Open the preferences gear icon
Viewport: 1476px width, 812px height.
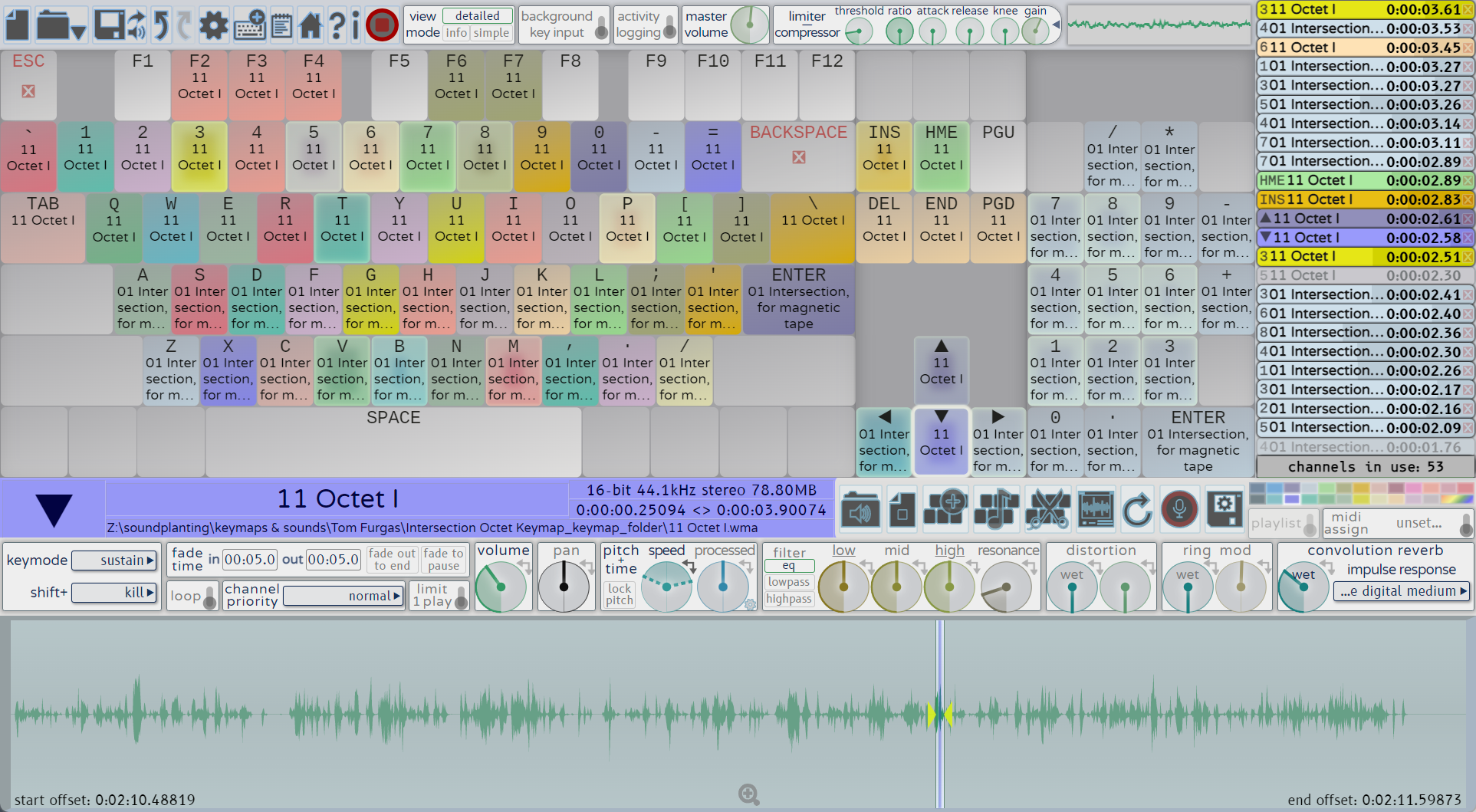(214, 25)
